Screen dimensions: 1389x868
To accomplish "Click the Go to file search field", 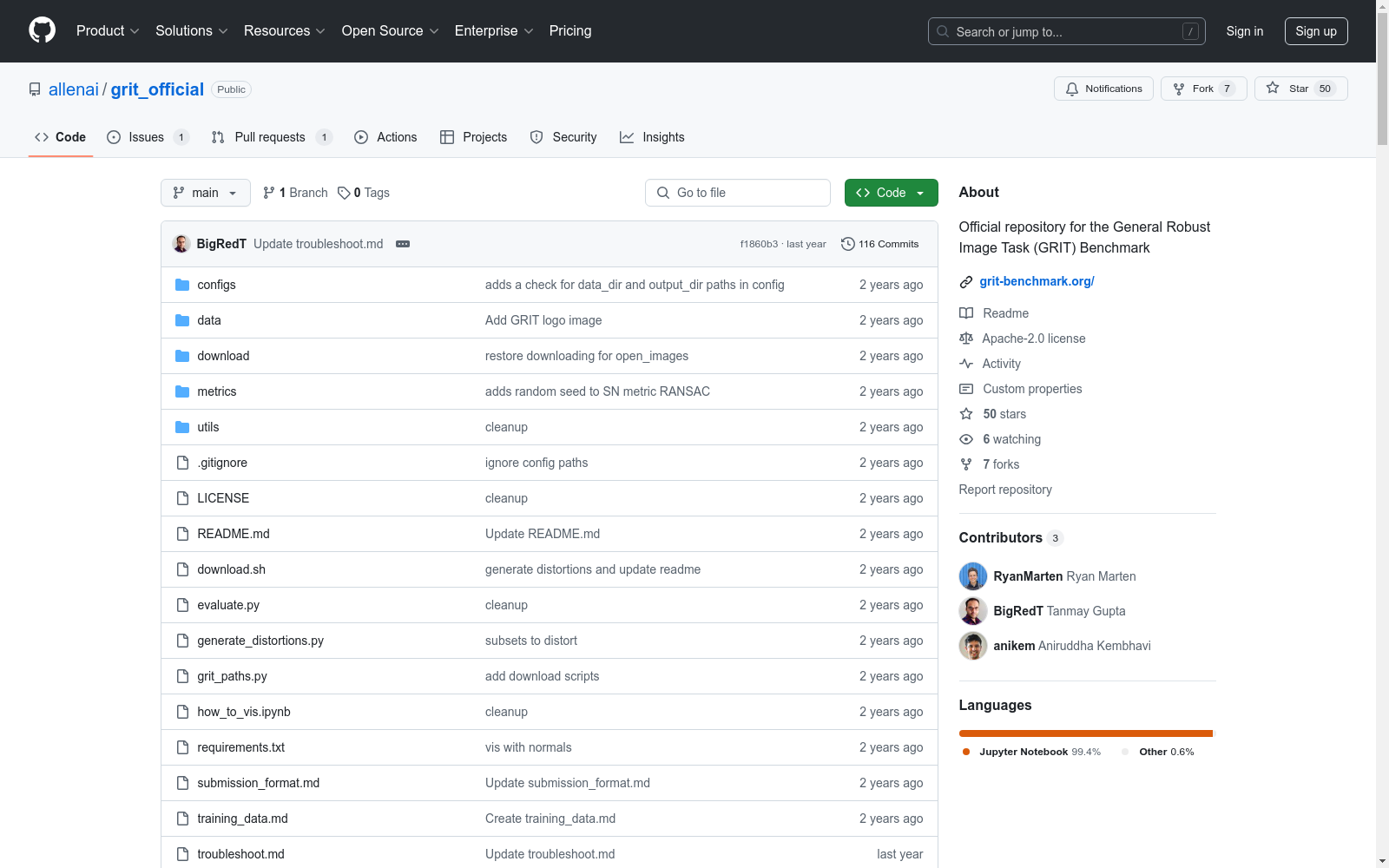I will [x=738, y=193].
